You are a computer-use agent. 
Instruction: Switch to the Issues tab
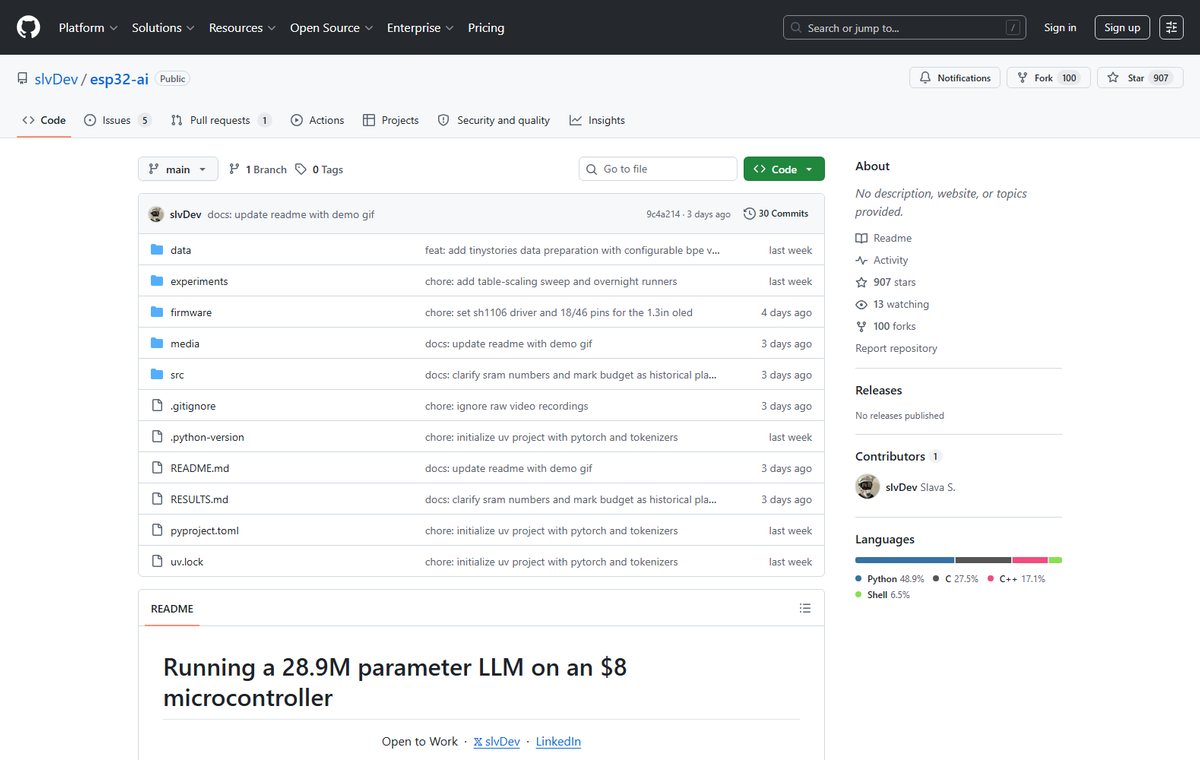pyautogui.click(x=118, y=120)
